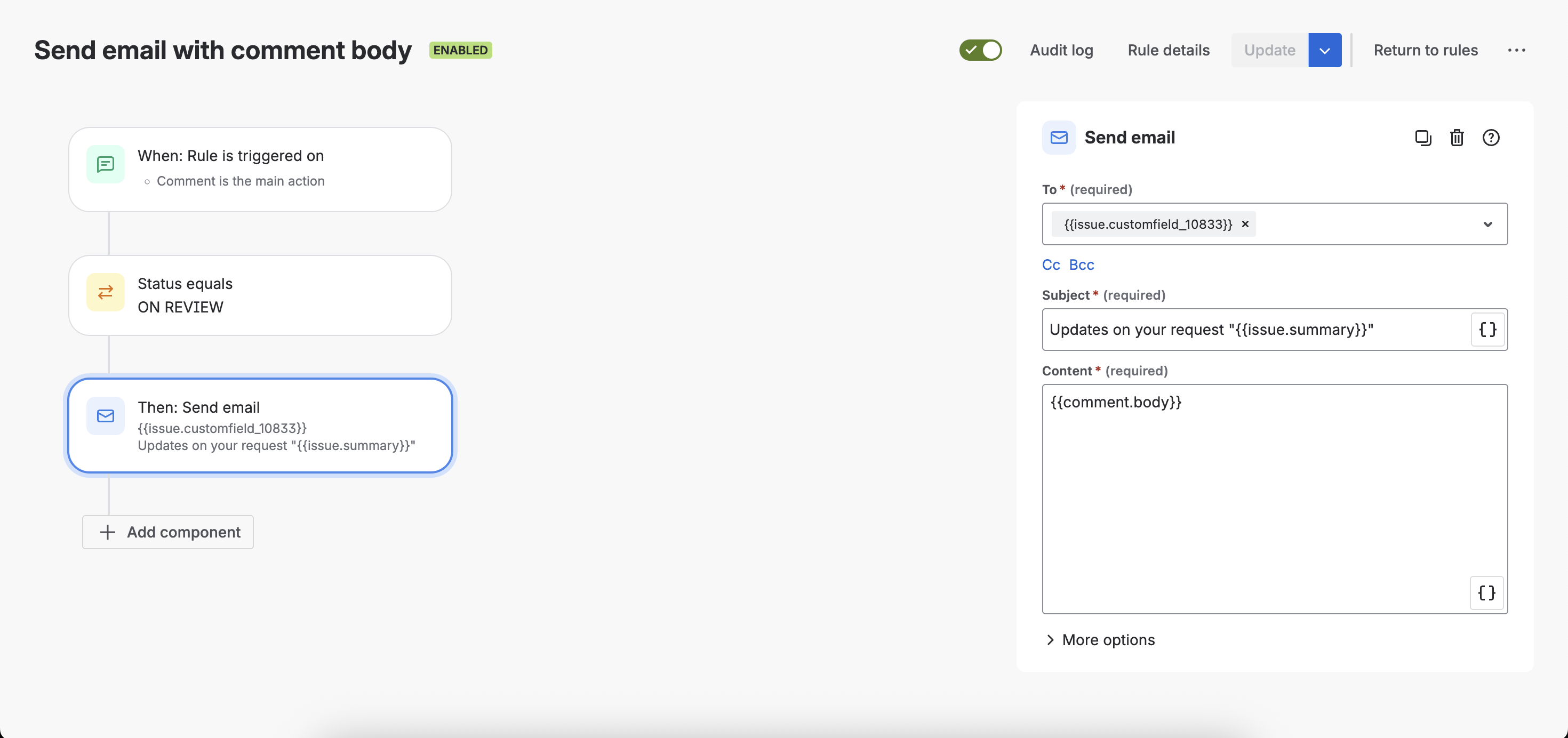Open the three-dot more actions menu
Image resolution: width=1568 pixels, height=738 pixels.
point(1516,50)
